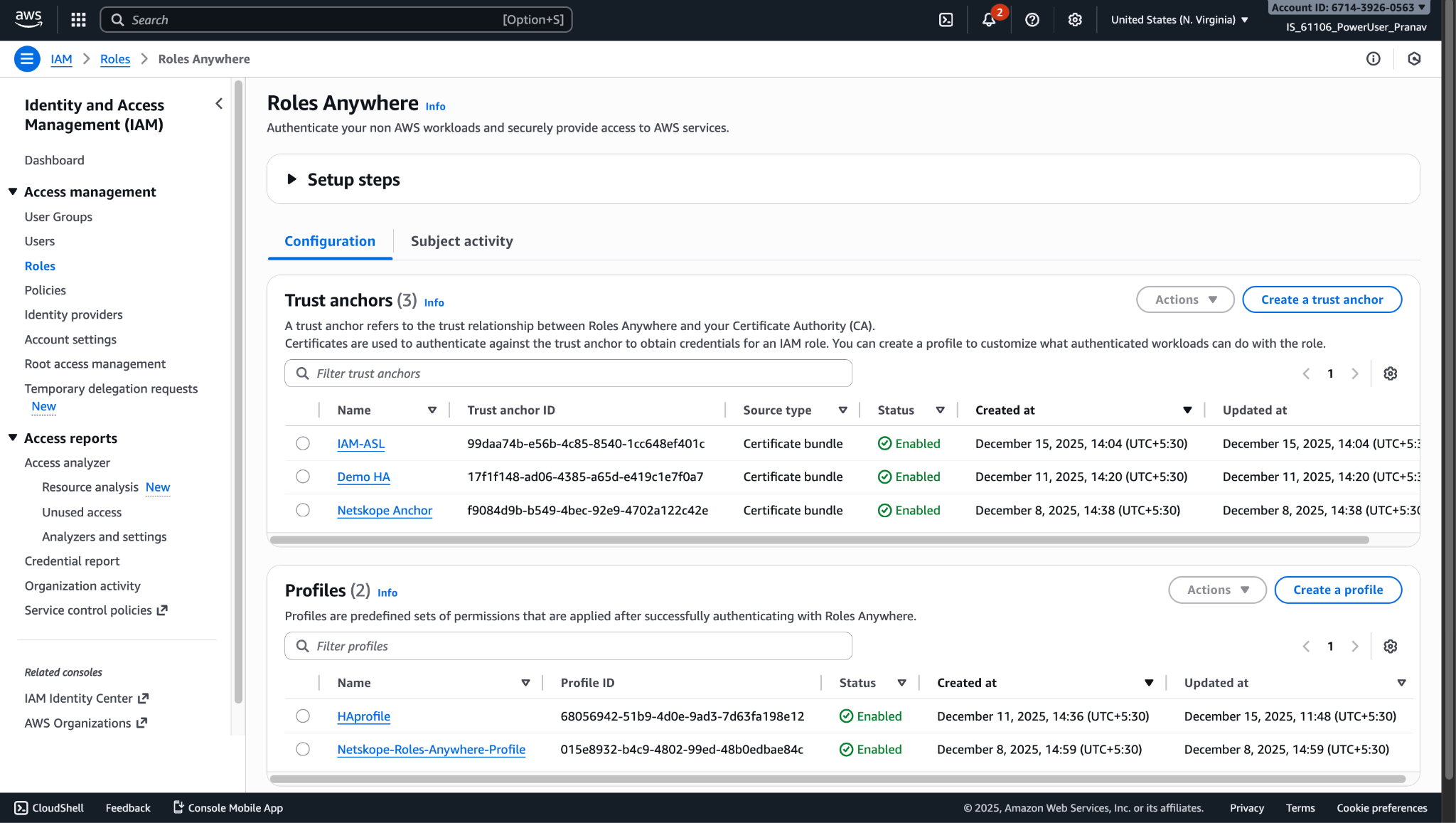This screenshot has height=823, width=1456.
Task: Open the Profiles Actions dropdown
Action: click(x=1218, y=590)
